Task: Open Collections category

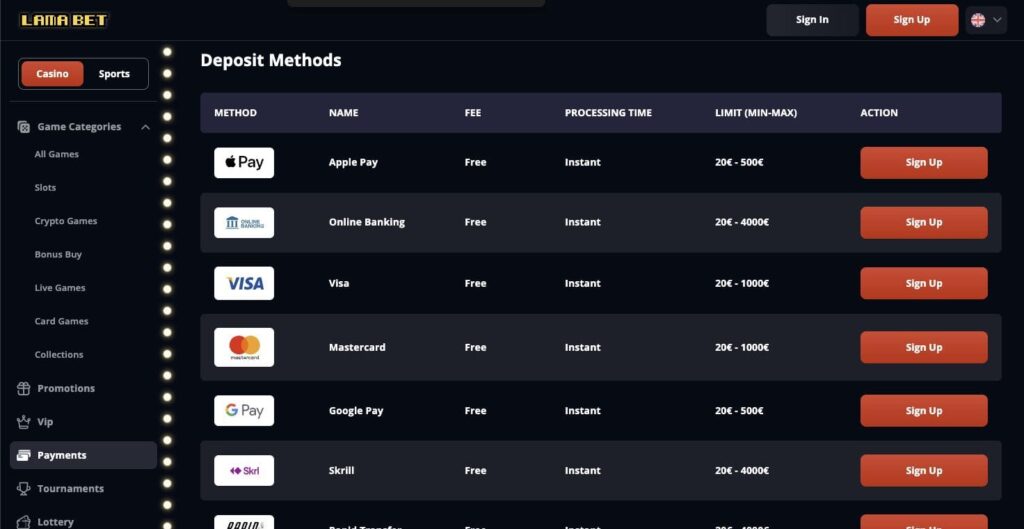Action: pos(59,355)
